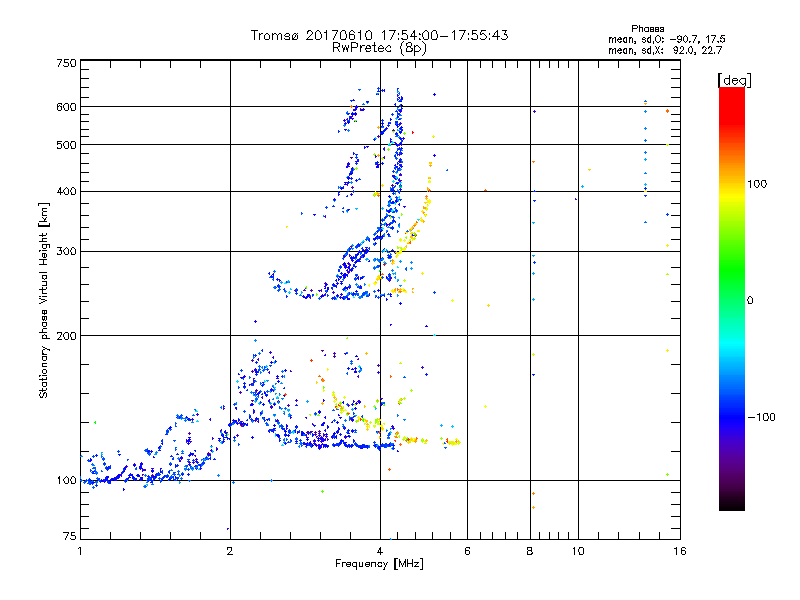Click the 'mean, sd,X: 92.0, 22.7' line
Viewport: 800px width, 600px height.
(665, 50)
